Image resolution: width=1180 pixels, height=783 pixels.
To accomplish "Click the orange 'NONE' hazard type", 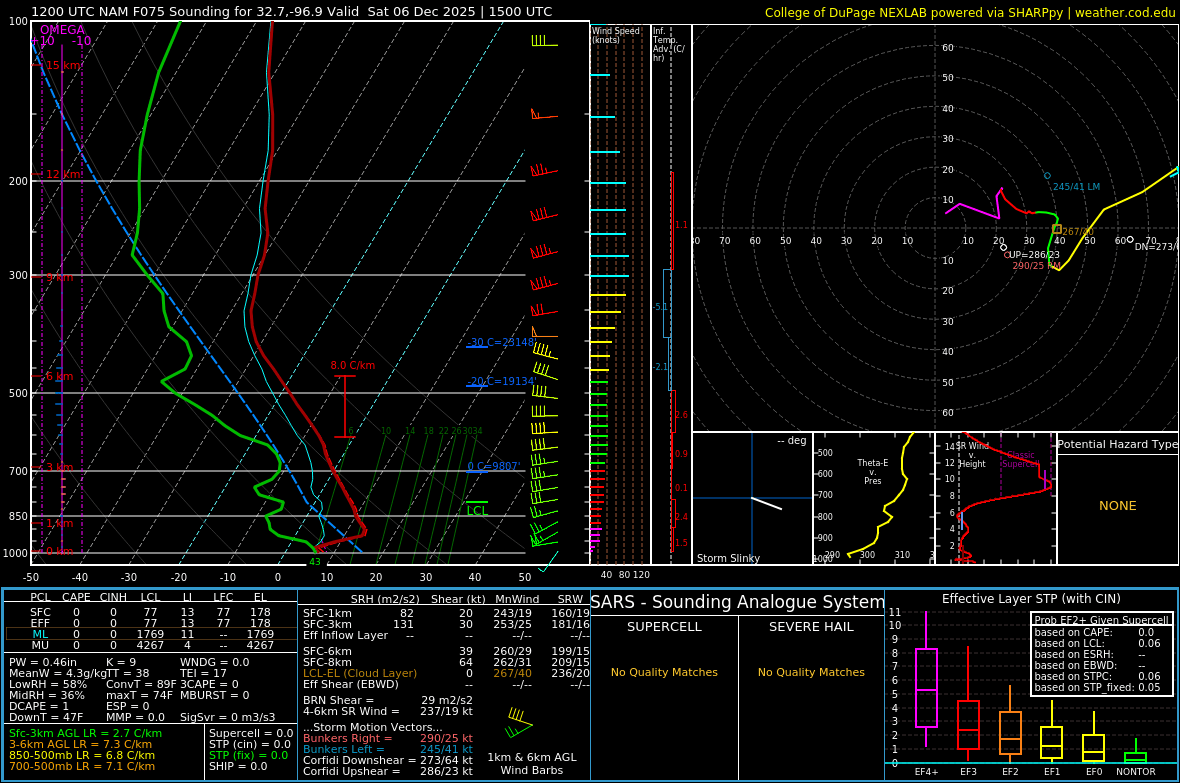I will pyautogui.click(x=1118, y=506).
